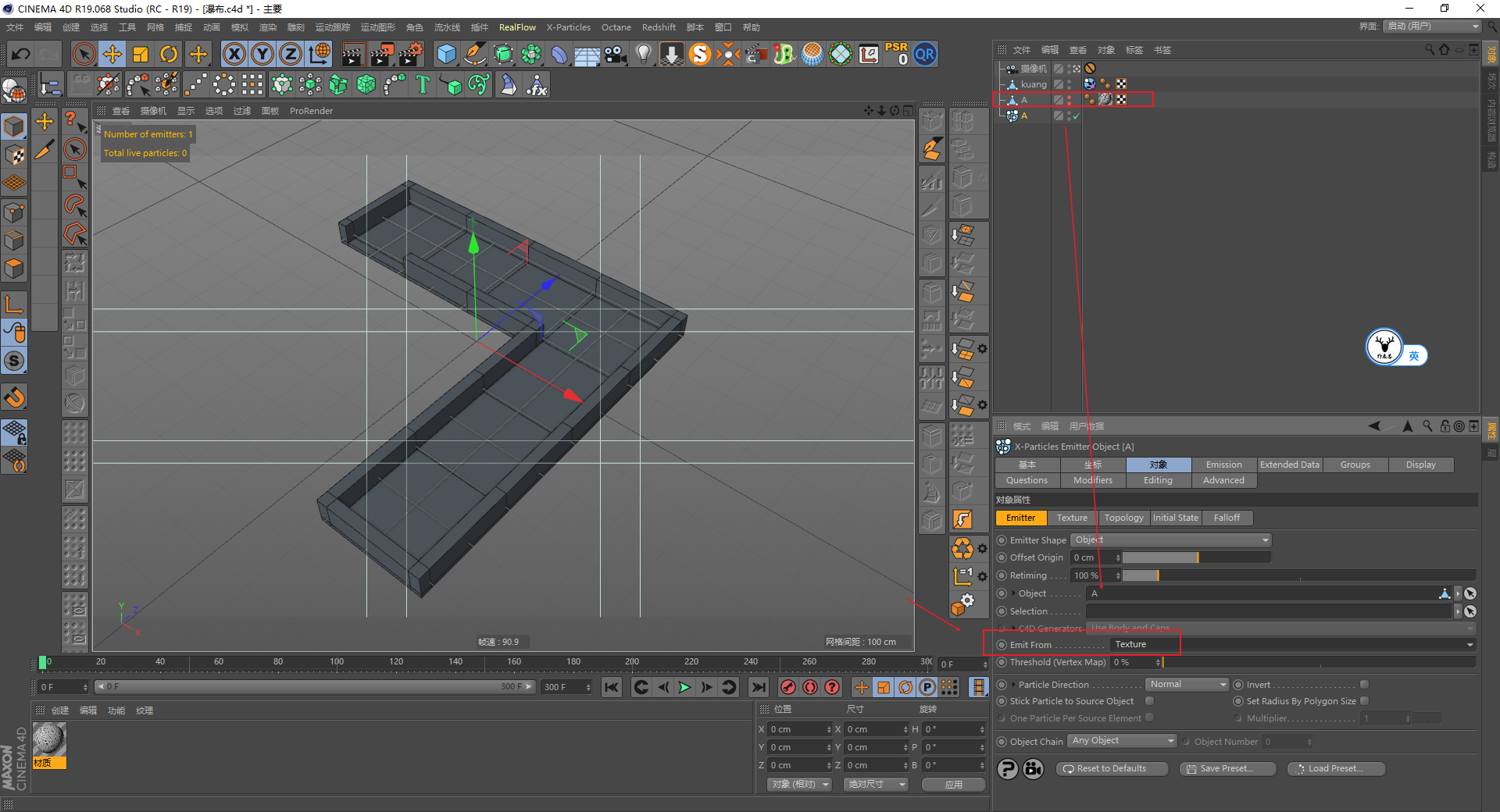
Task: Toggle the Z axis lock icon
Action: pyautogui.click(x=291, y=54)
